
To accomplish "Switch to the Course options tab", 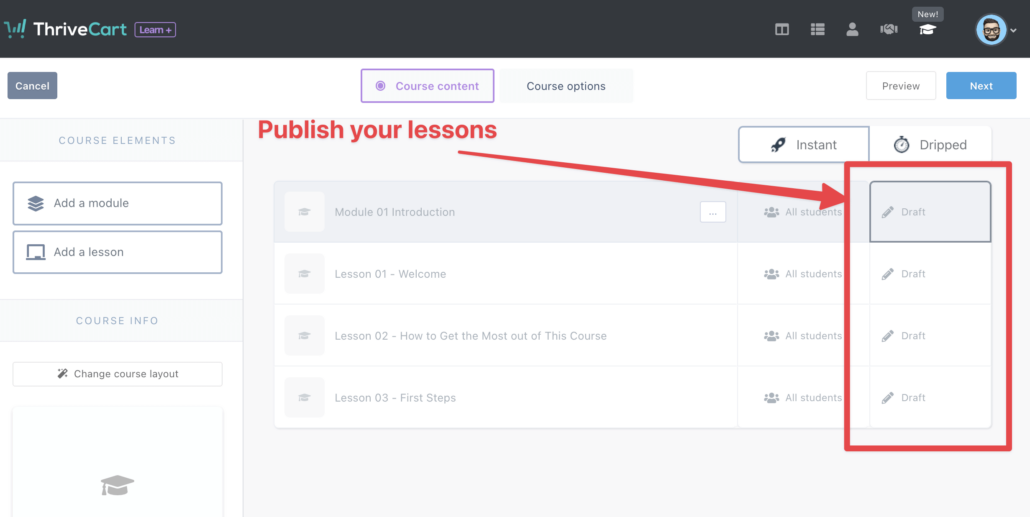I will 566,86.
